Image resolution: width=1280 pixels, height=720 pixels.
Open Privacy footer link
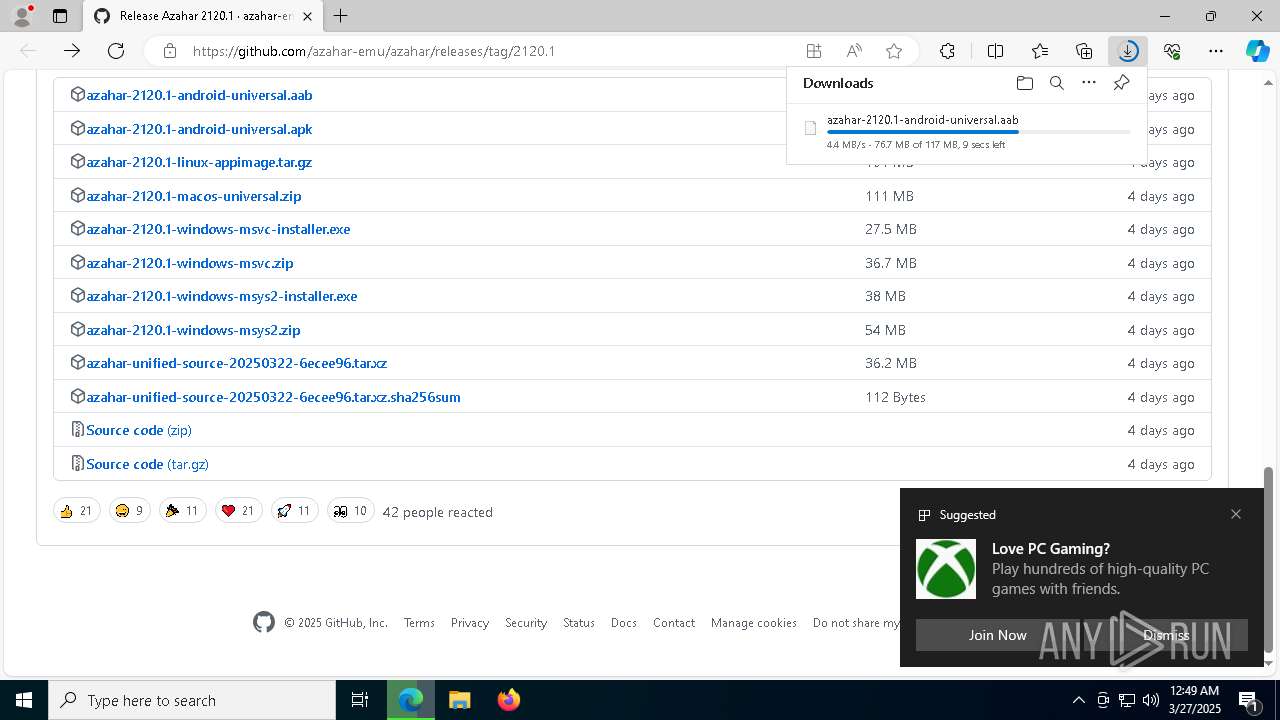[470, 622]
